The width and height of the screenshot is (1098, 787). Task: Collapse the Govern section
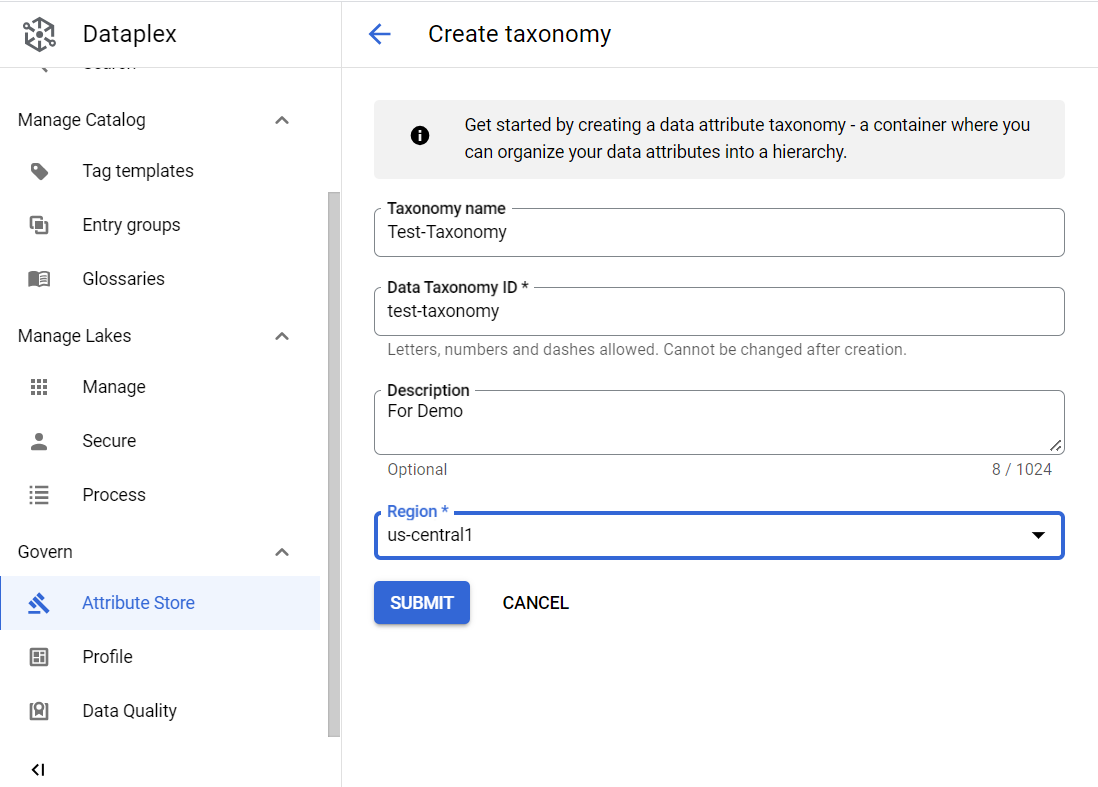(x=282, y=552)
